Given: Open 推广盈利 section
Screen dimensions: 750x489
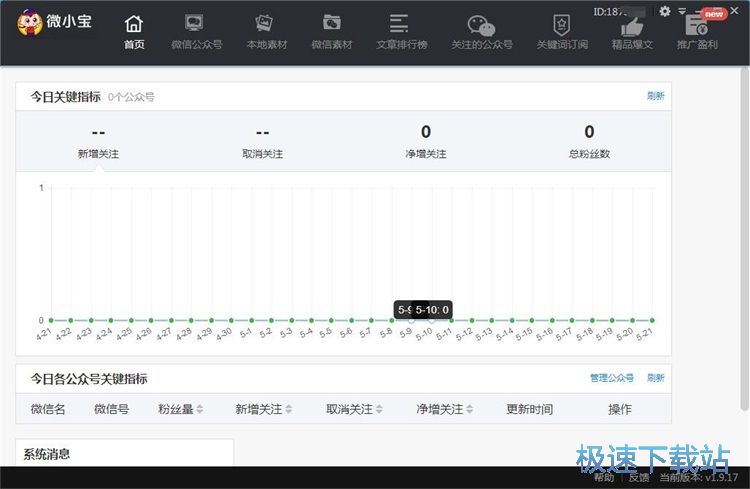Looking at the screenshot, I should (697, 33).
